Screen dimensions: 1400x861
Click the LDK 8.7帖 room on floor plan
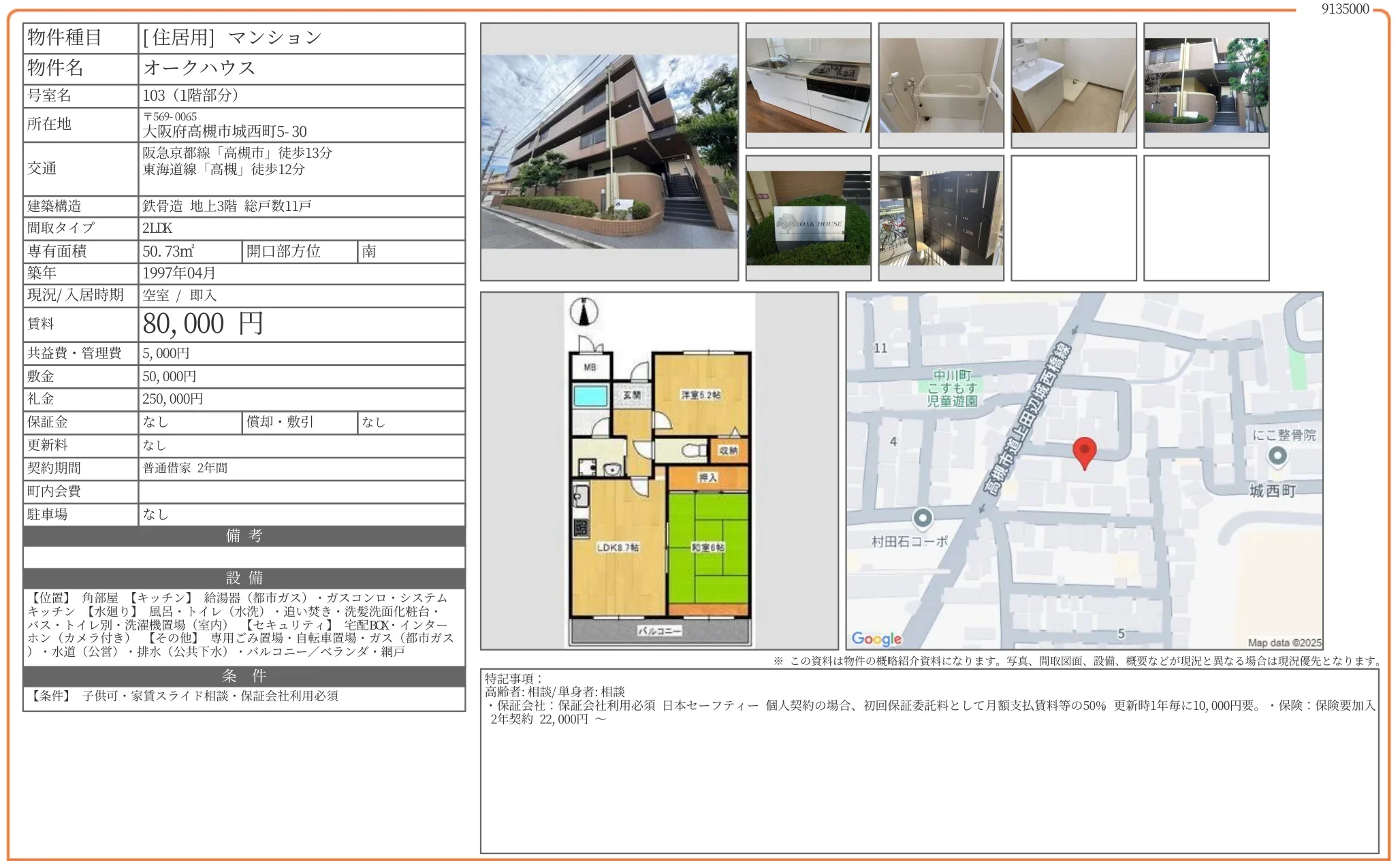pos(618,548)
